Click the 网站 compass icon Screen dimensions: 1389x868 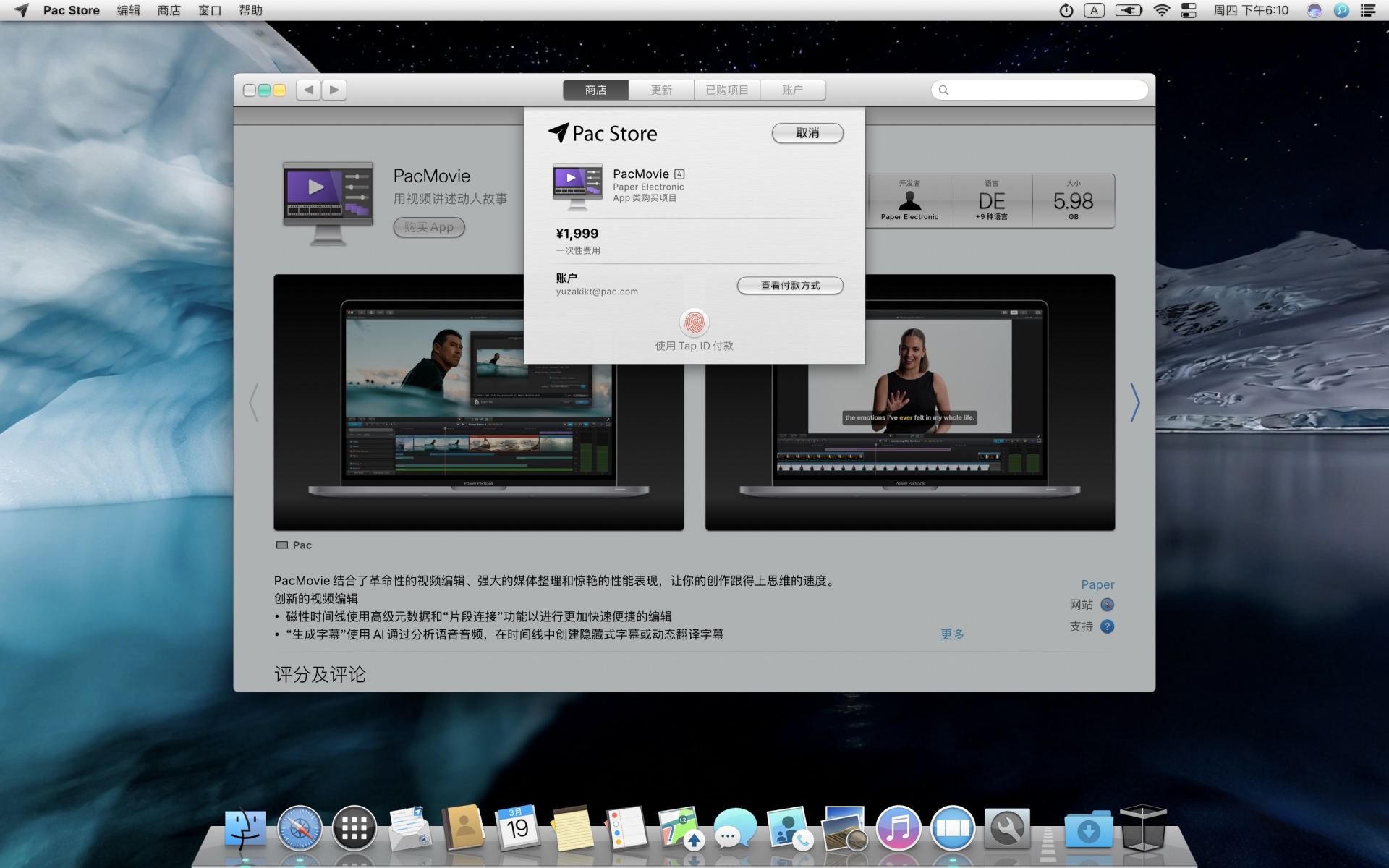(1107, 605)
